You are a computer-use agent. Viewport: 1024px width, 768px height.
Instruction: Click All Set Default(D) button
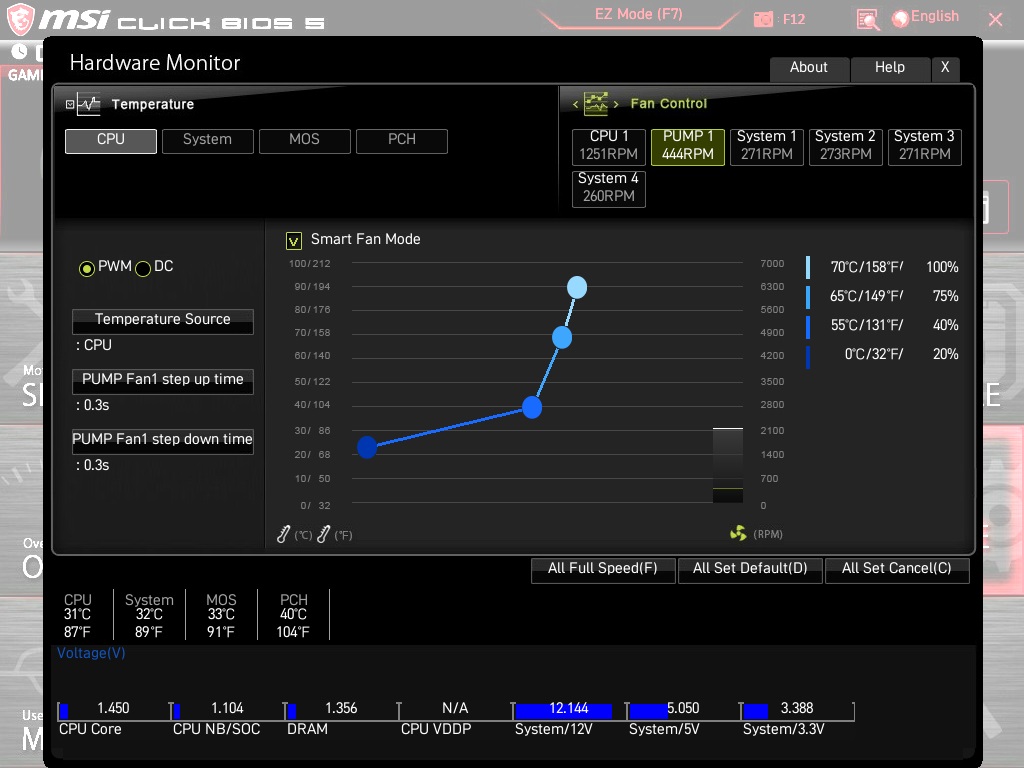750,569
